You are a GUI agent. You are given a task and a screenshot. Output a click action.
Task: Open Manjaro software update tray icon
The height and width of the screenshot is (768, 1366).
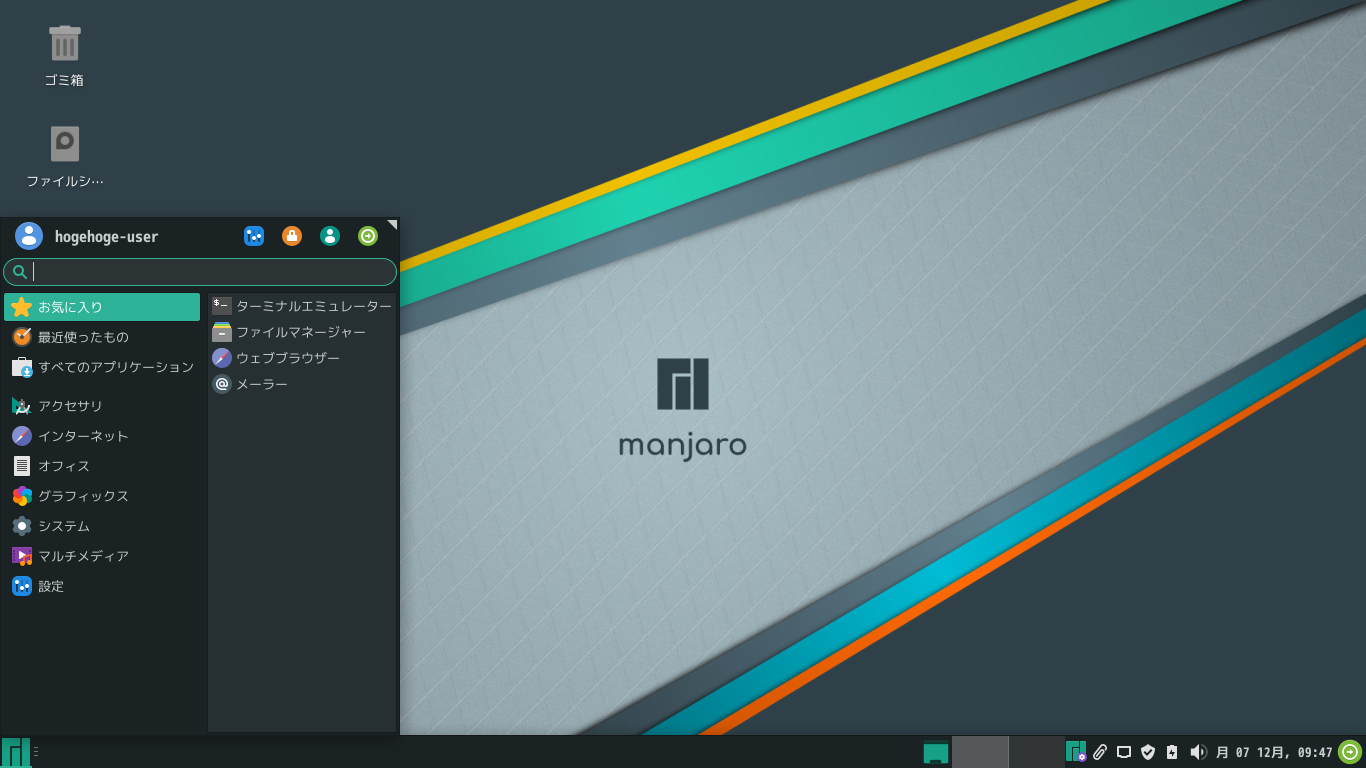[x=1076, y=752]
